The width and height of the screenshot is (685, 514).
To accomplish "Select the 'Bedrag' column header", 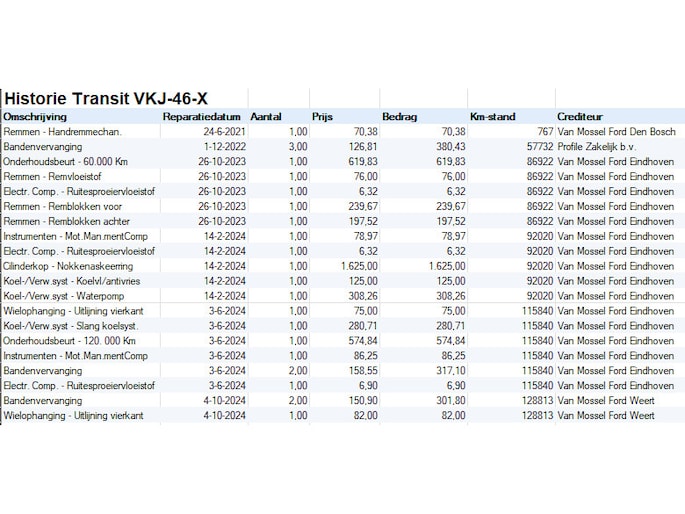I will tap(399, 117).
